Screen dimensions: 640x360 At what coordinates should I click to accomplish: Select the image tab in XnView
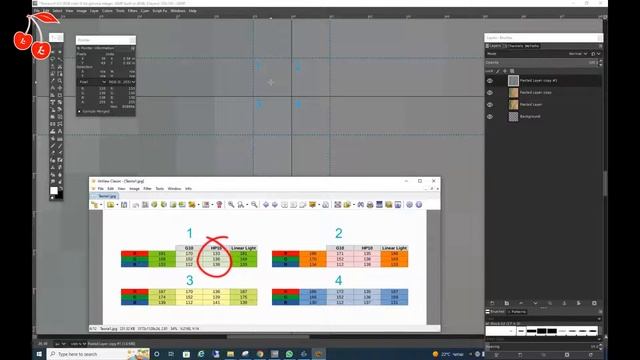pyautogui.click(x=105, y=196)
